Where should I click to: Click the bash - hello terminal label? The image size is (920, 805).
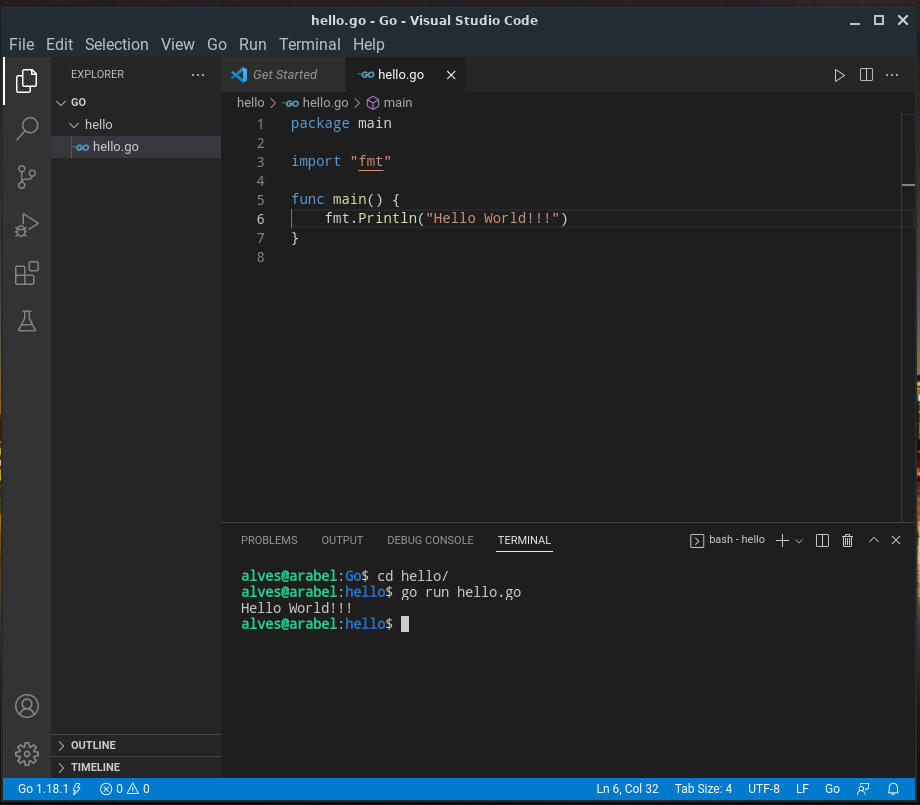tap(728, 540)
